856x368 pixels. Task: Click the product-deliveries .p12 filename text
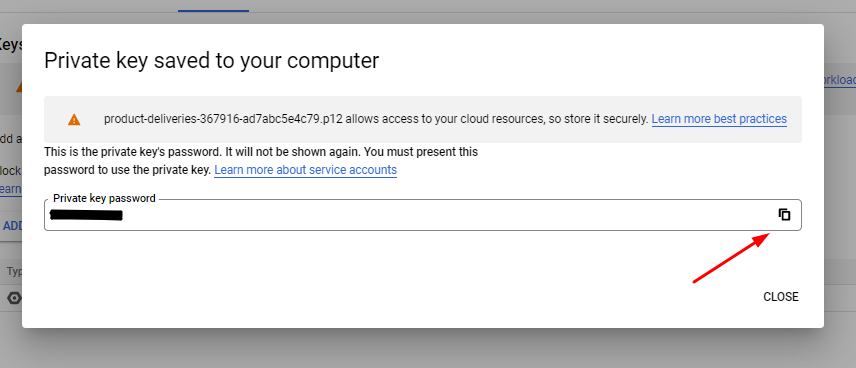[223, 119]
